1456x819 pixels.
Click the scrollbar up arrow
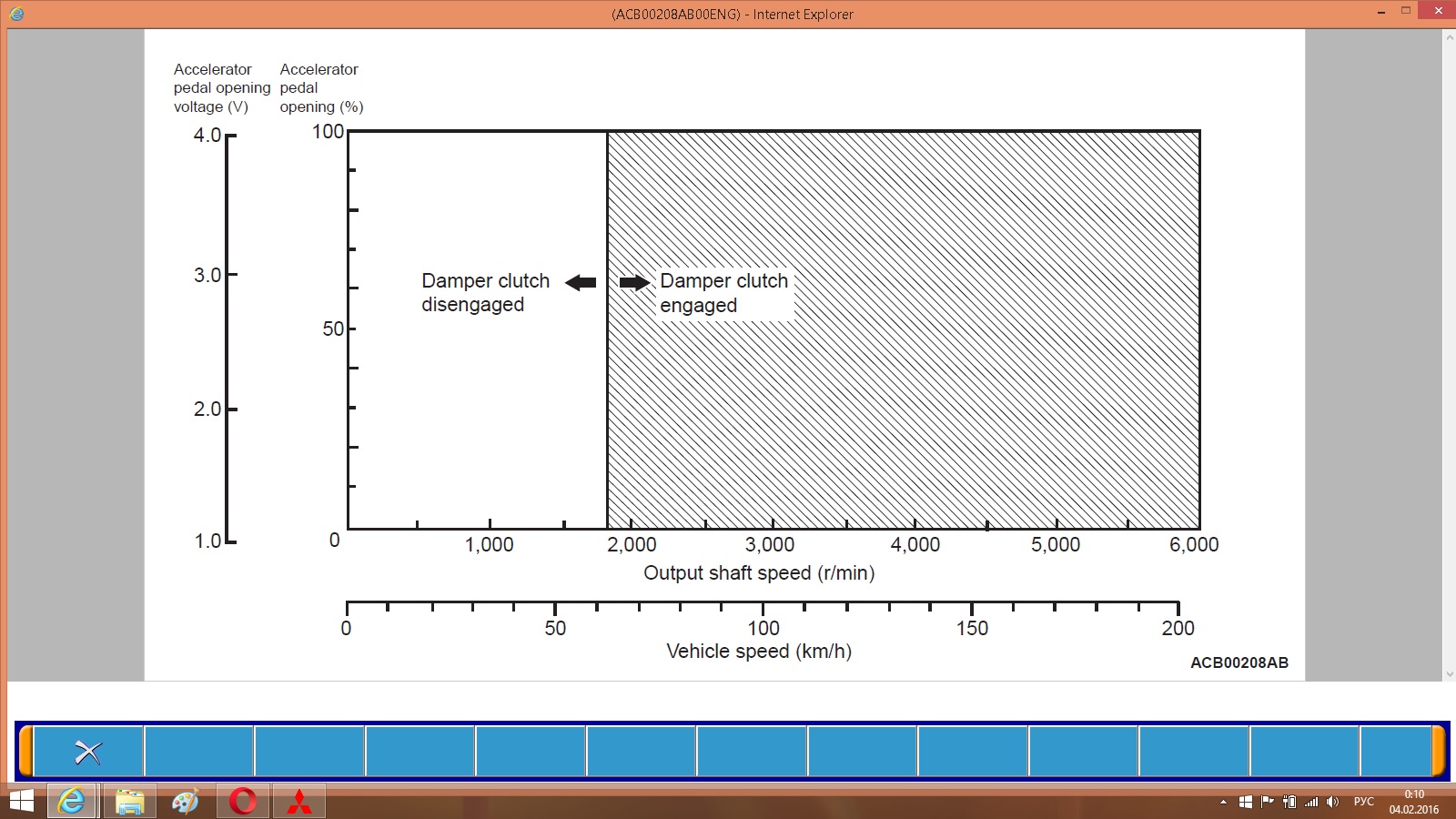(1449, 37)
